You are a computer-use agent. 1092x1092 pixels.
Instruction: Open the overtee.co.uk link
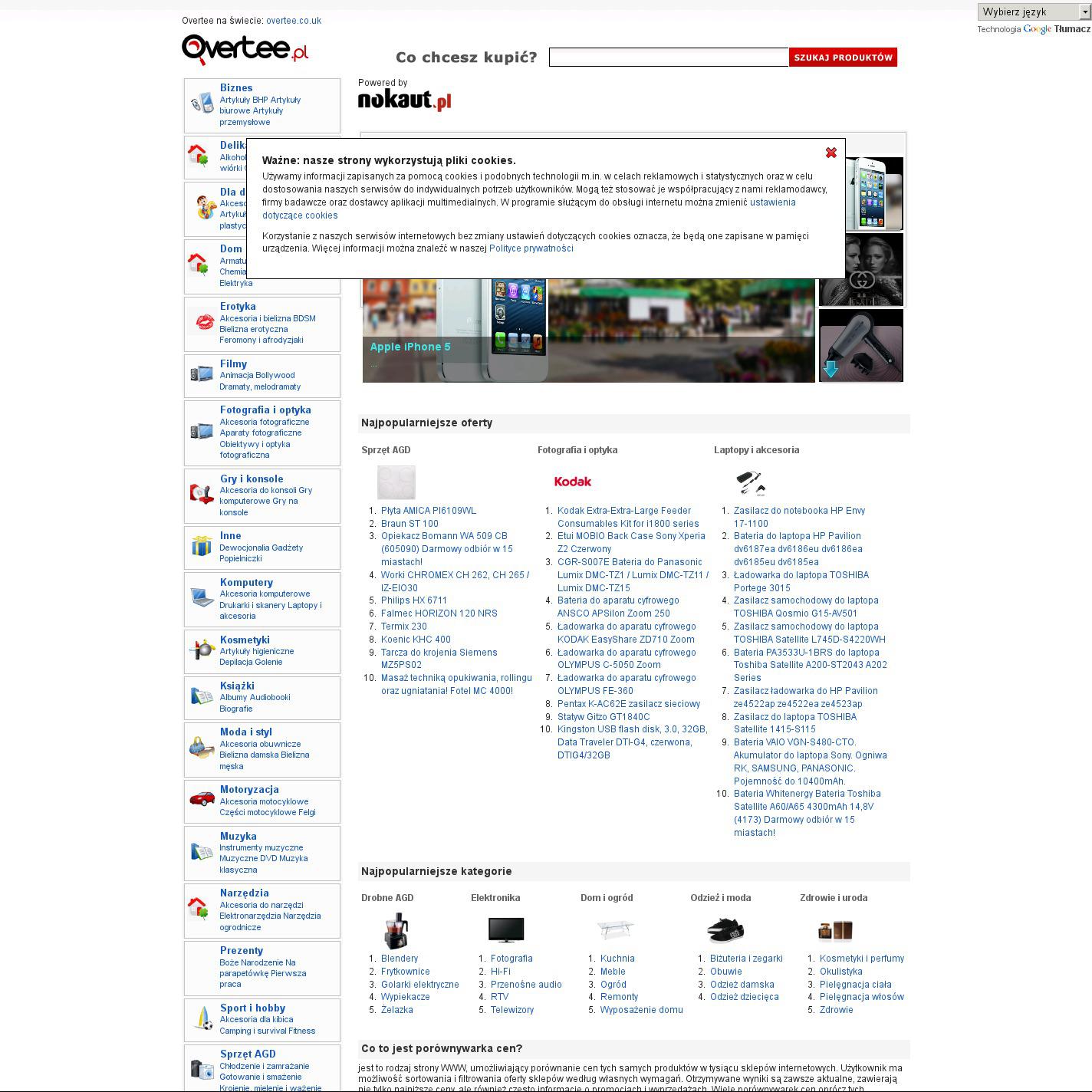coord(294,21)
